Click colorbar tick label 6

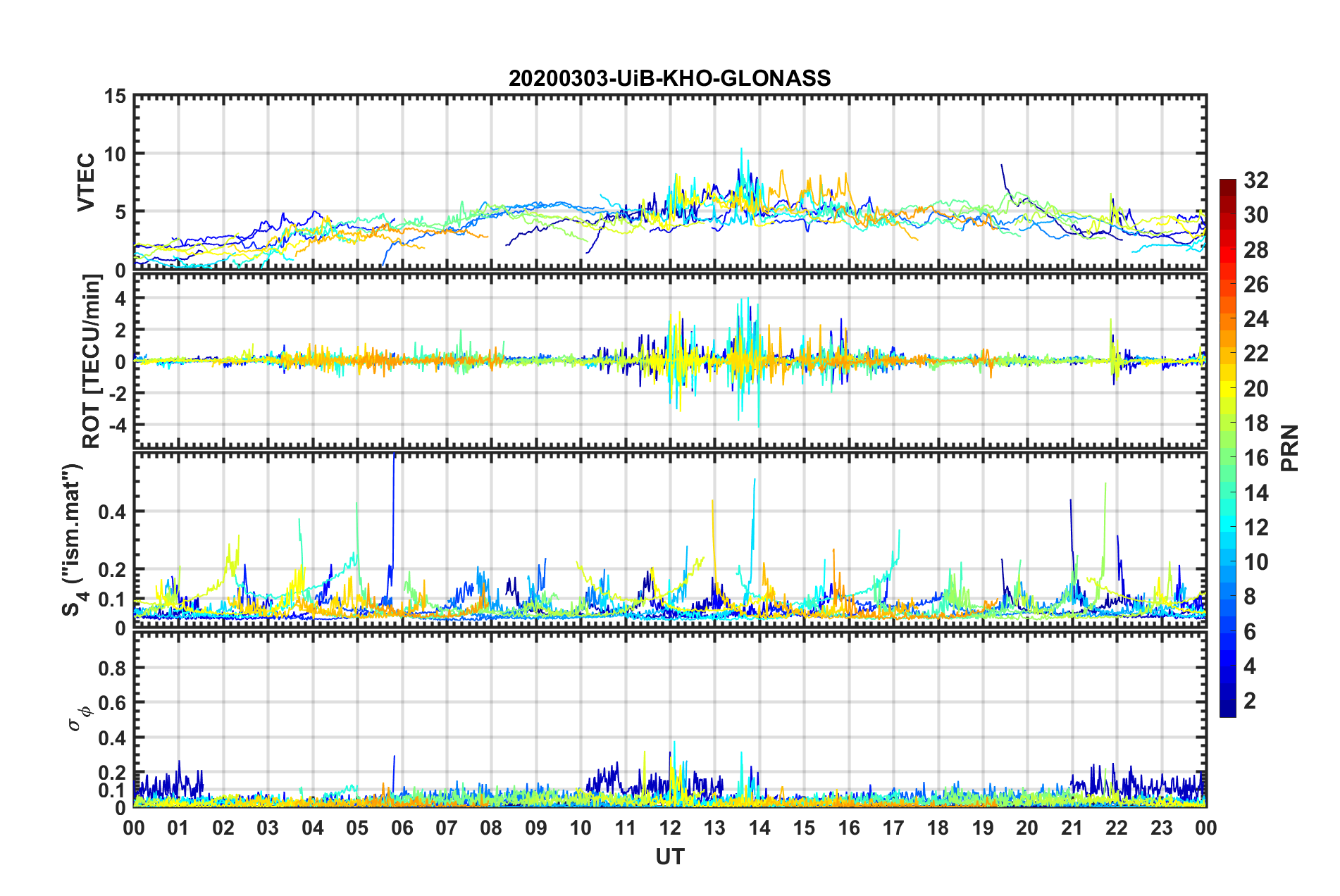(x=1250, y=631)
